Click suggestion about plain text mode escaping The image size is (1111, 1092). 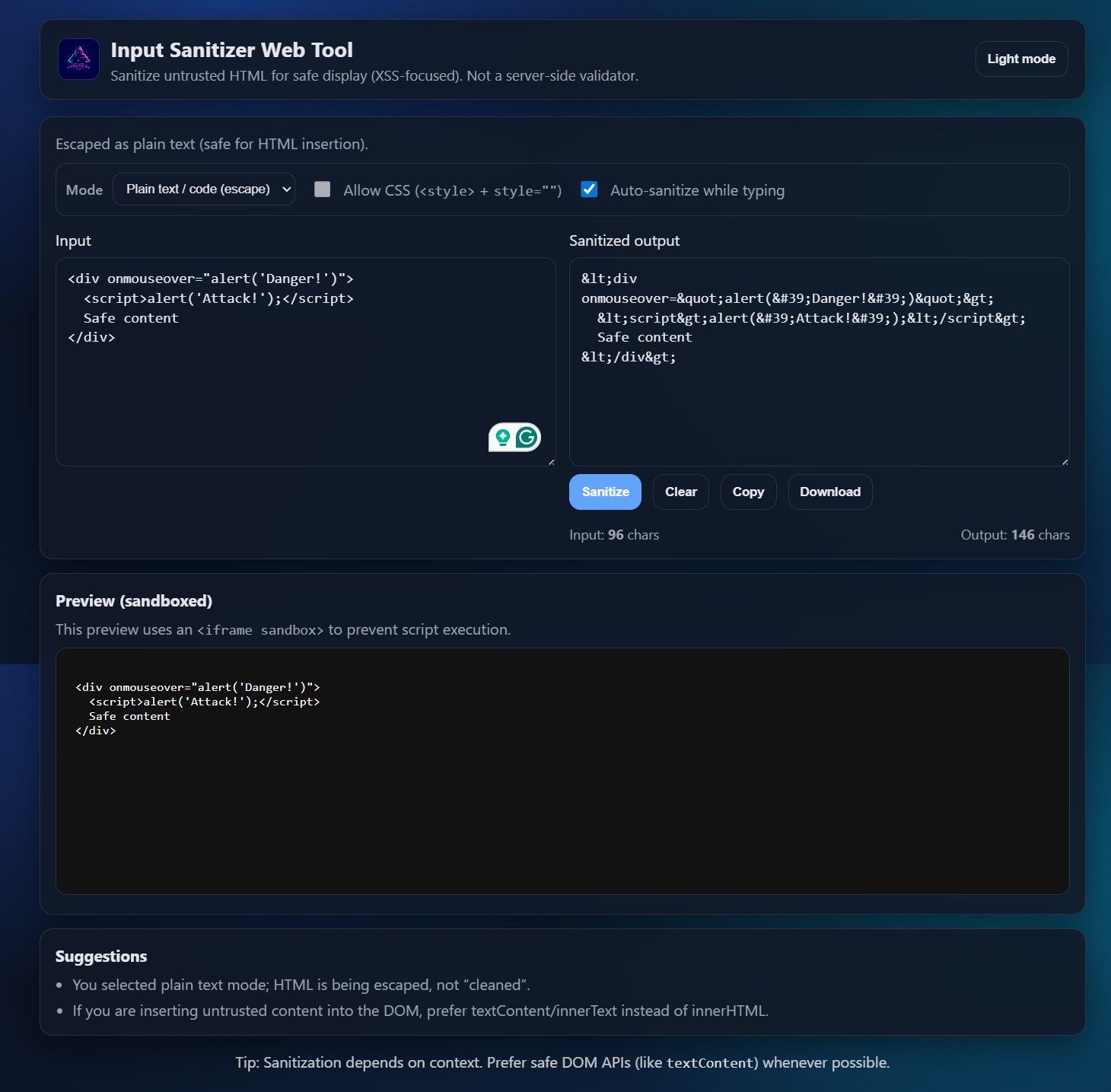point(301,985)
